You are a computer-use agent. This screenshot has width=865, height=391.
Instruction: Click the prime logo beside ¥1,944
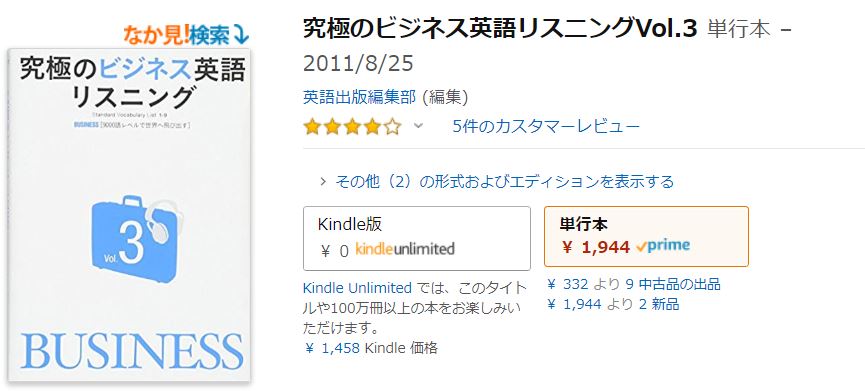point(662,246)
